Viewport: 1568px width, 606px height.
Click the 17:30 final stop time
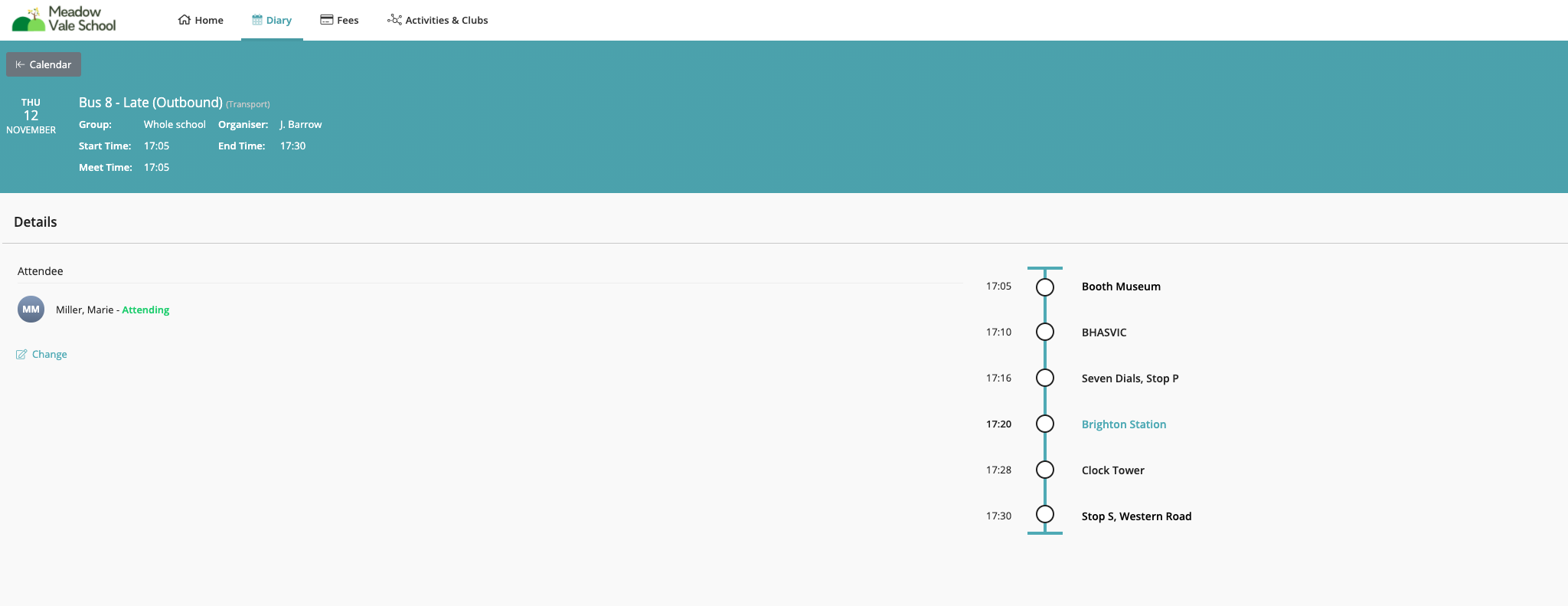[x=998, y=516]
